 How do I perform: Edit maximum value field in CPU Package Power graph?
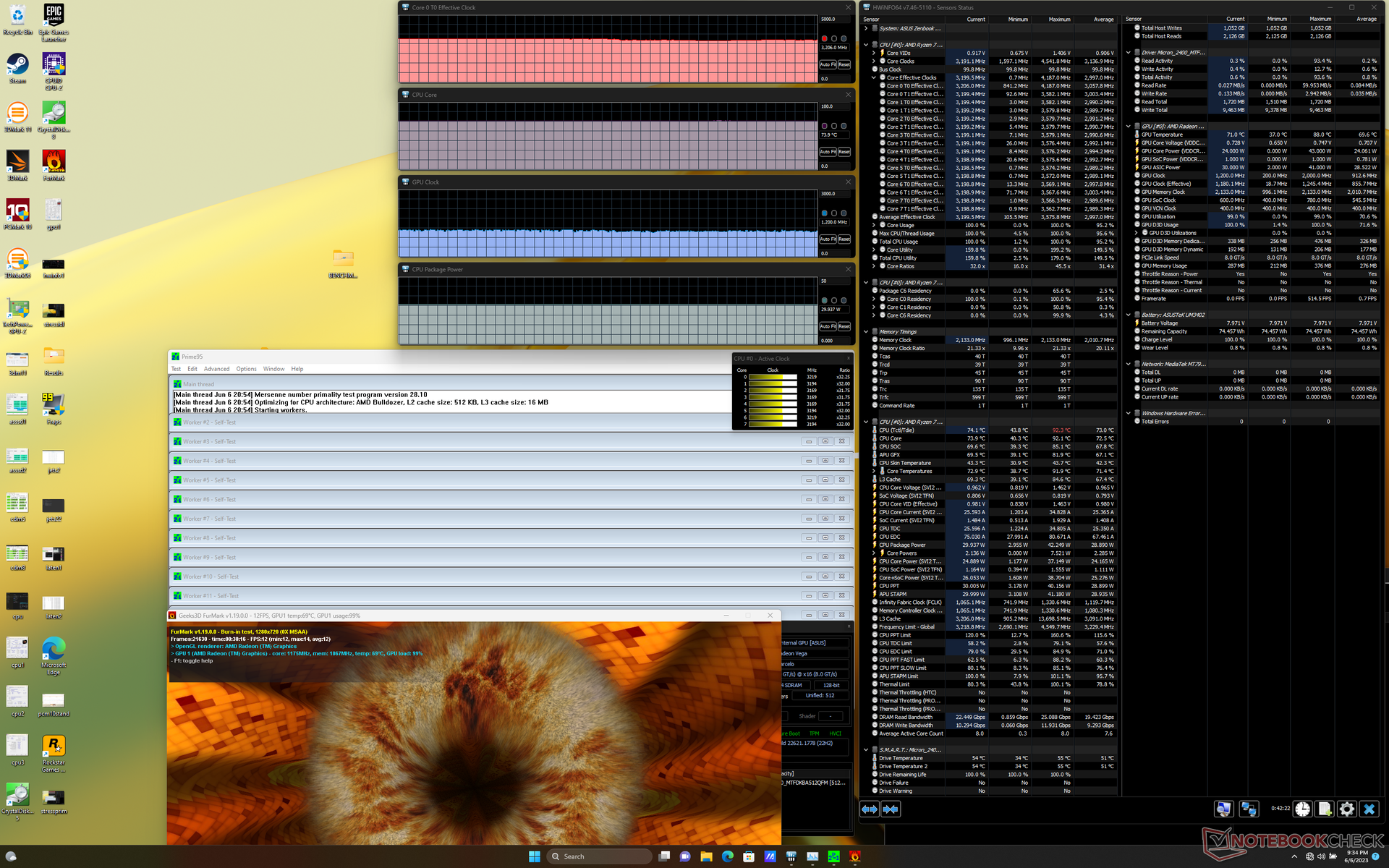[x=835, y=281]
